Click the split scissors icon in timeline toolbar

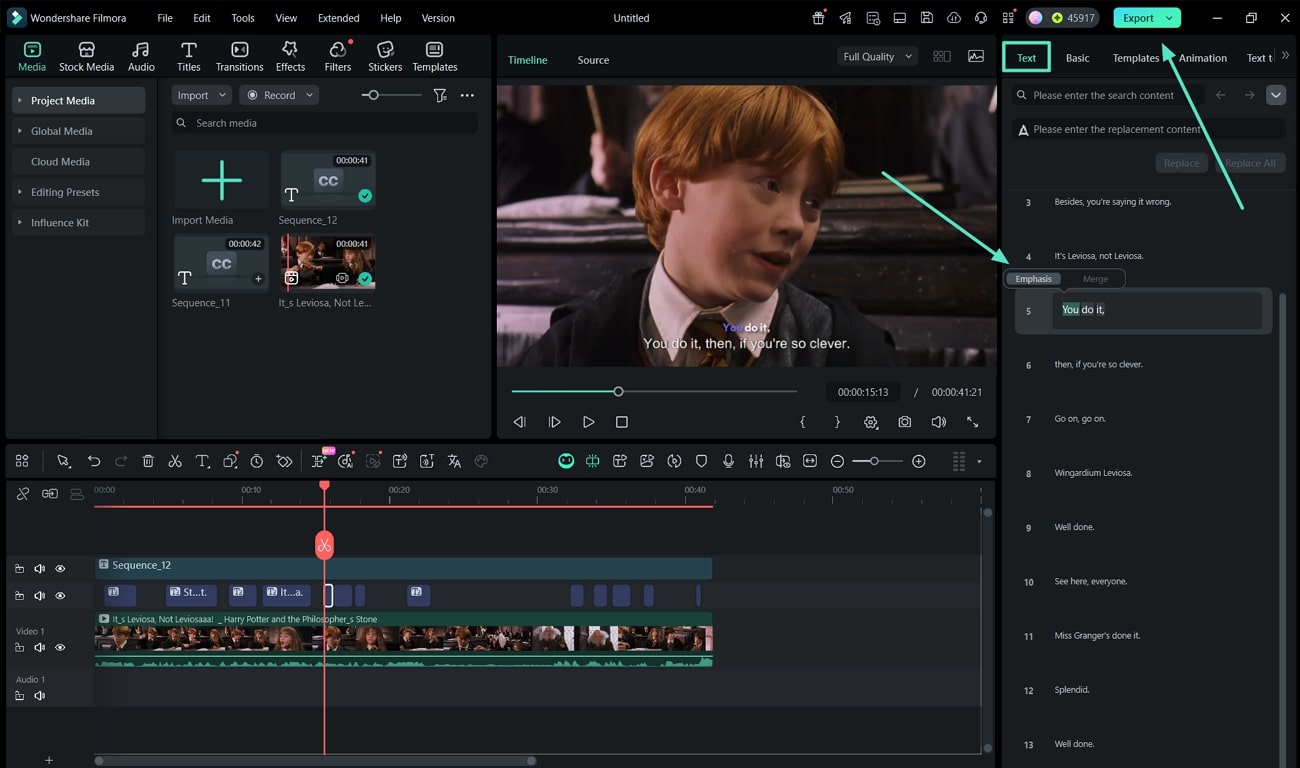tap(175, 461)
